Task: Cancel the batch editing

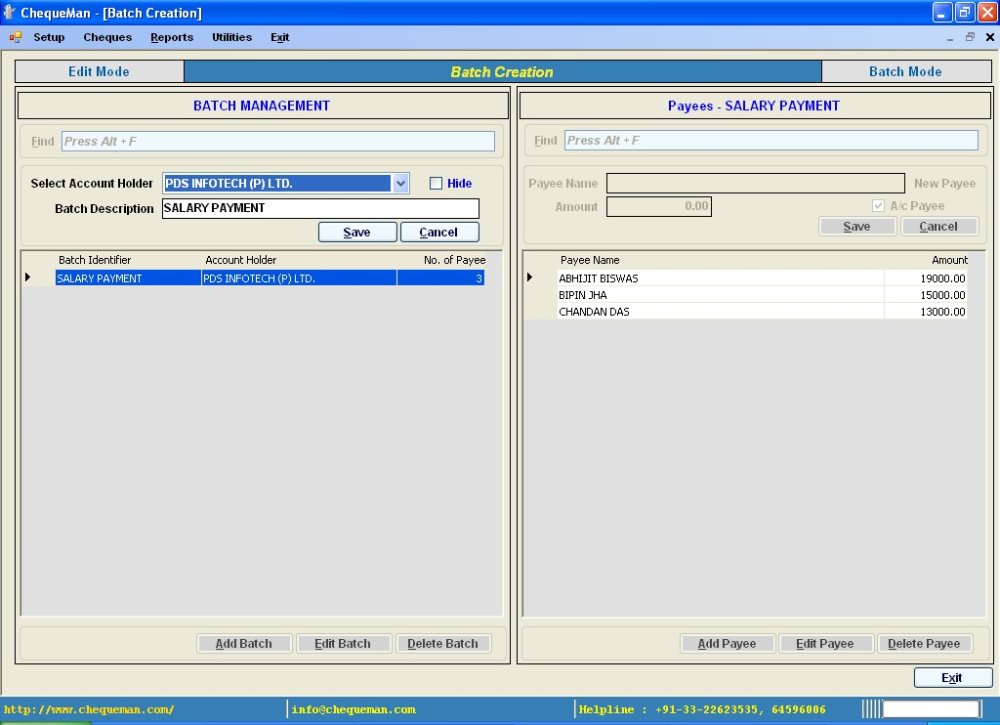Action: [x=439, y=232]
